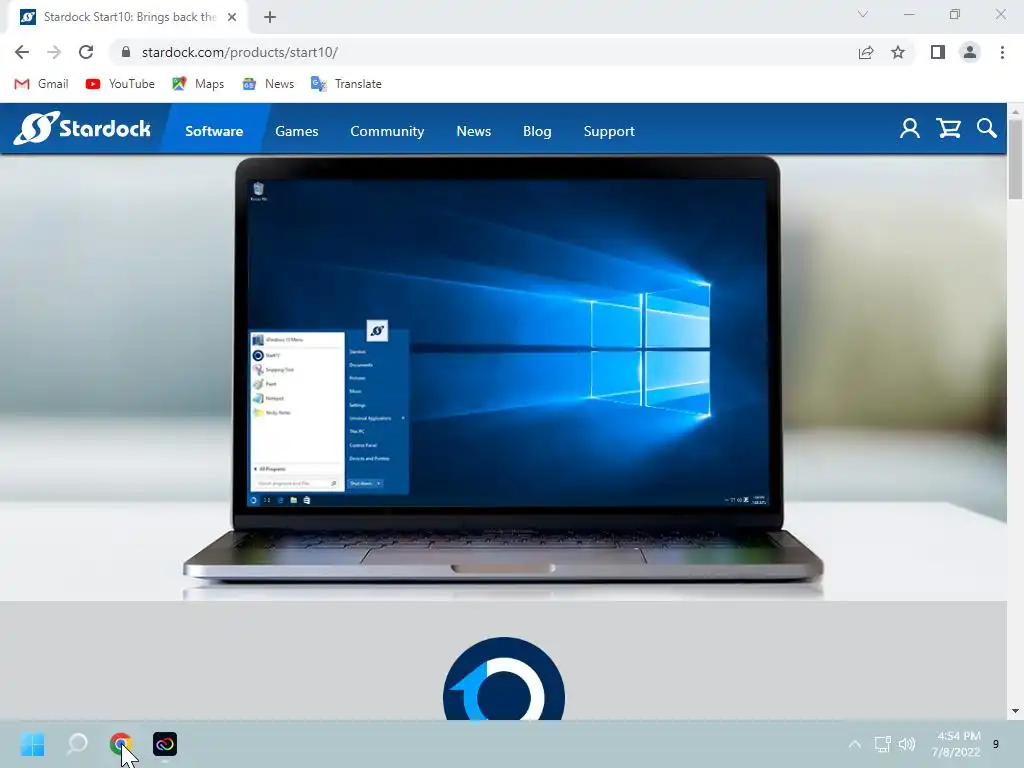Click the Stardock logo
The image size is (1024, 768).
pyautogui.click(x=82, y=128)
